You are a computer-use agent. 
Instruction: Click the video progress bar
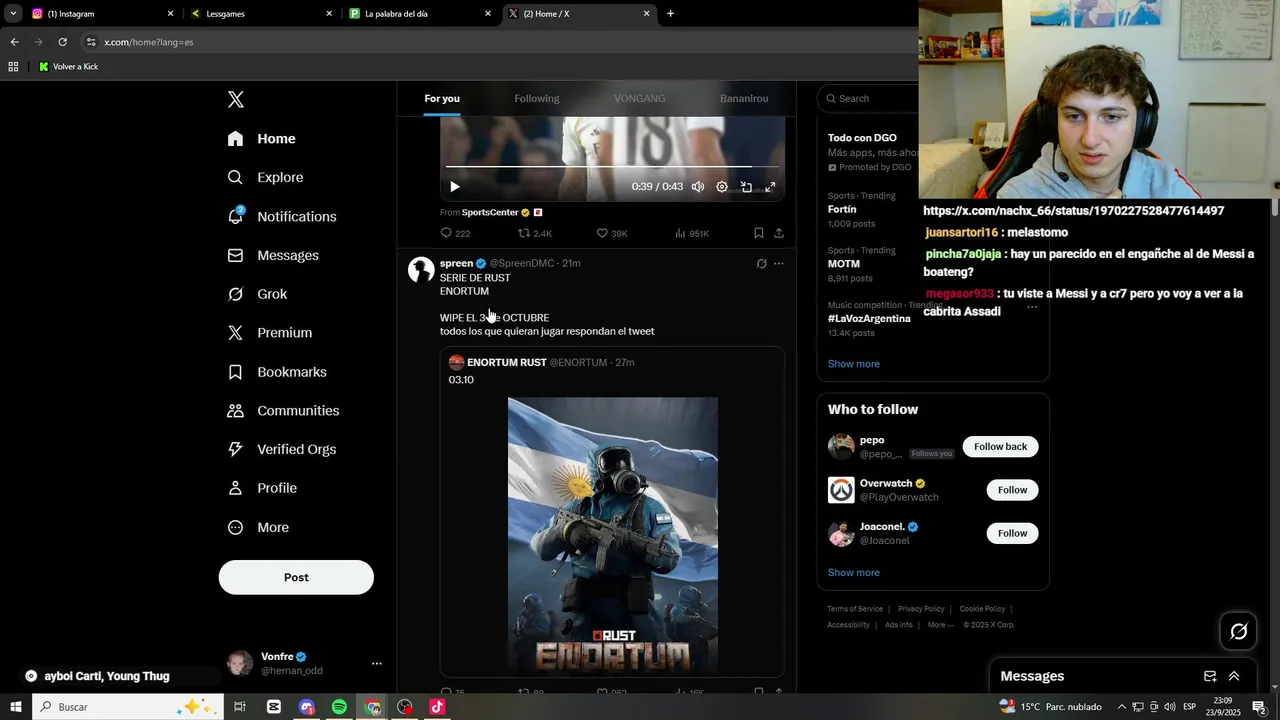(x=612, y=166)
